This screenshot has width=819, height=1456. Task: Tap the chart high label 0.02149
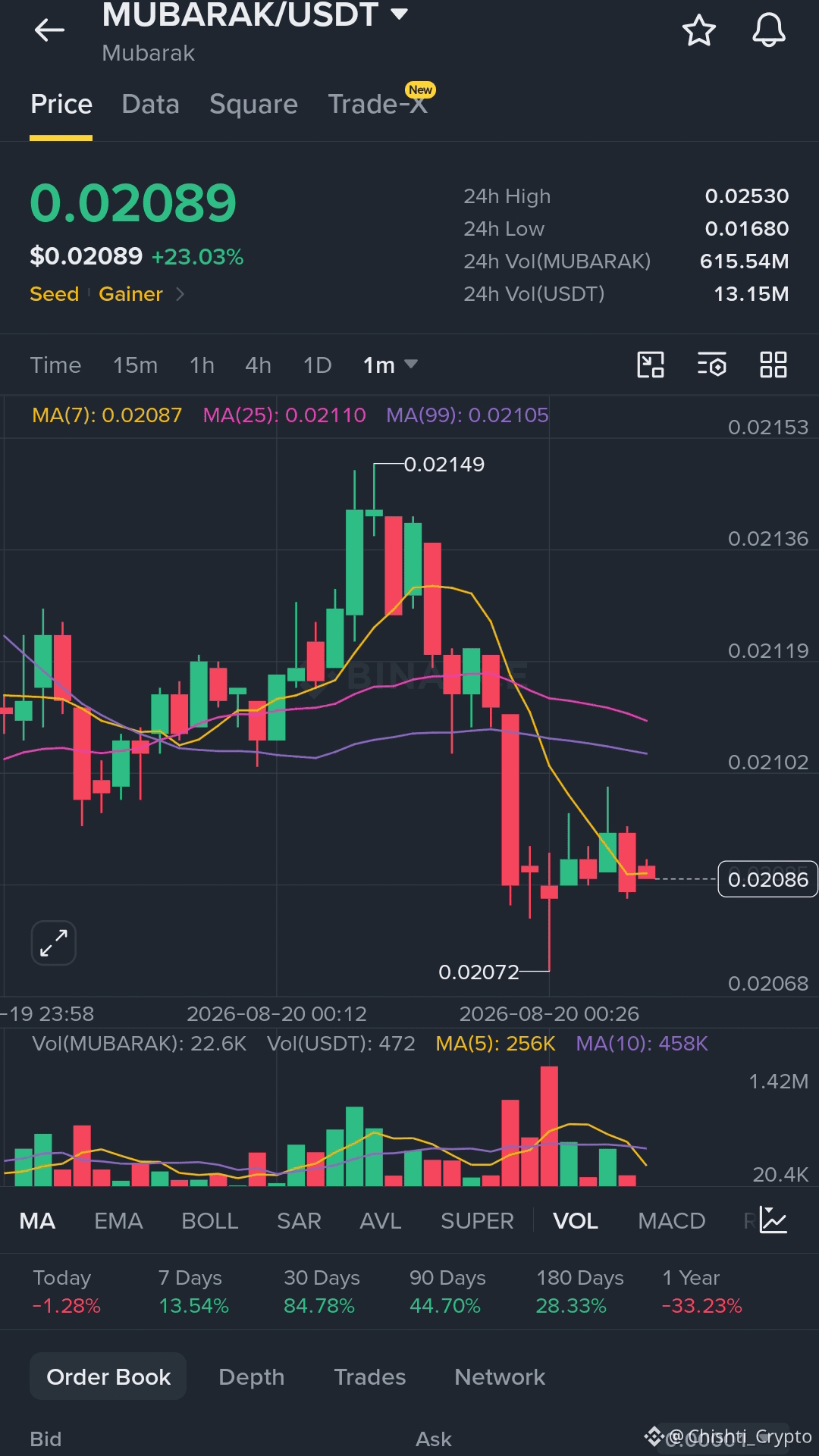click(444, 464)
